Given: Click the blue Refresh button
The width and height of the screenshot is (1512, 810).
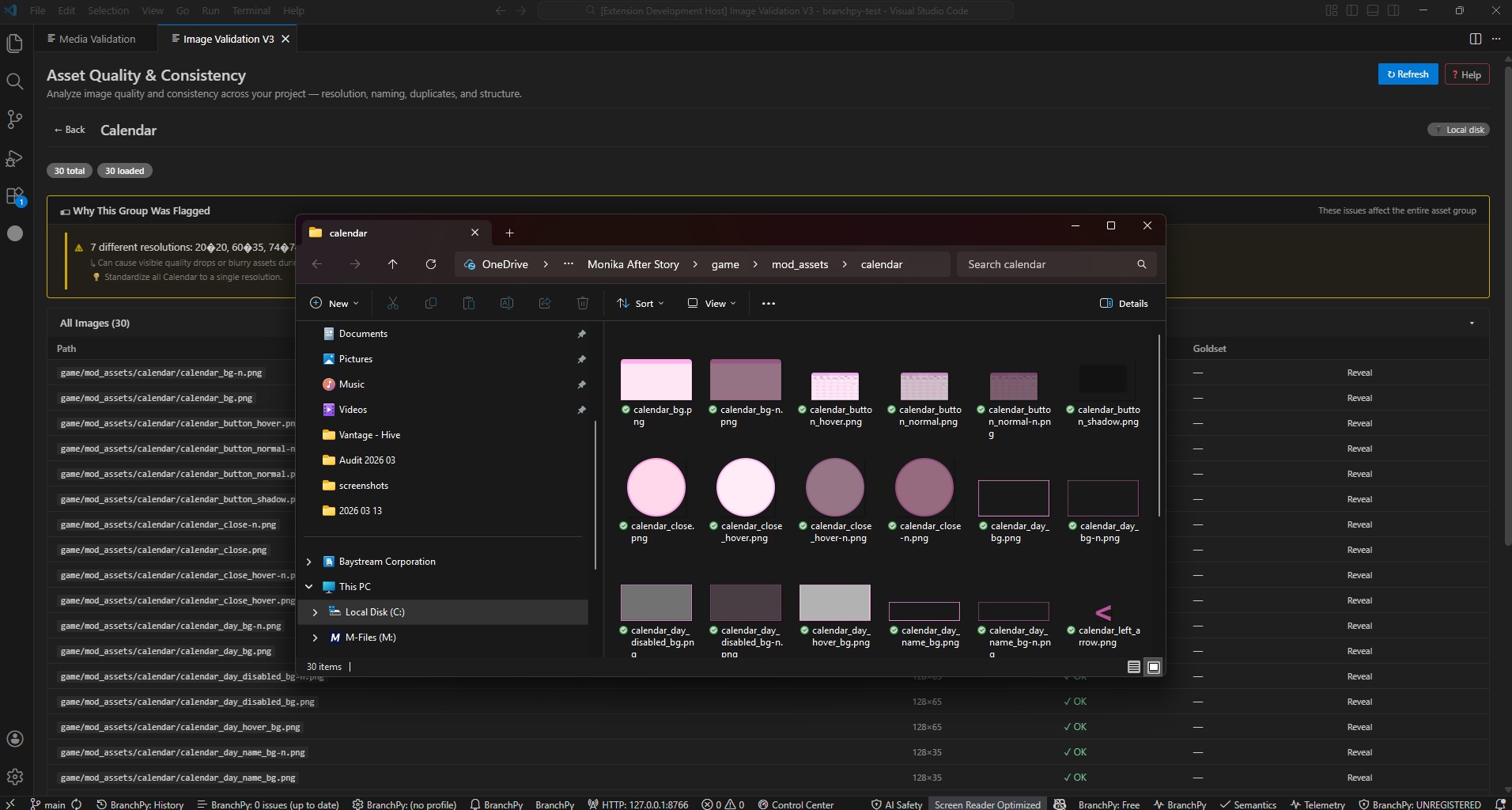Looking at the screenshot, I should click(1408, 74).
